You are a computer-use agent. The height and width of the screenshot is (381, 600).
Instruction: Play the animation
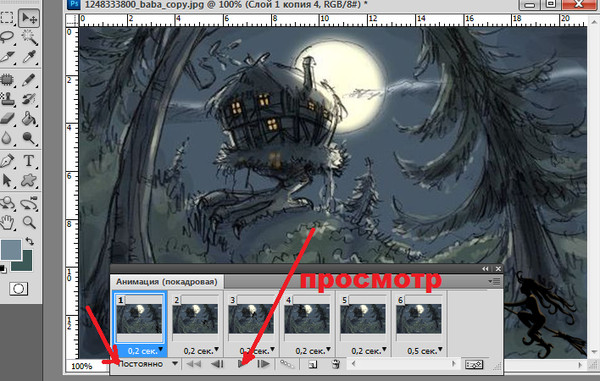click(242, 364)
